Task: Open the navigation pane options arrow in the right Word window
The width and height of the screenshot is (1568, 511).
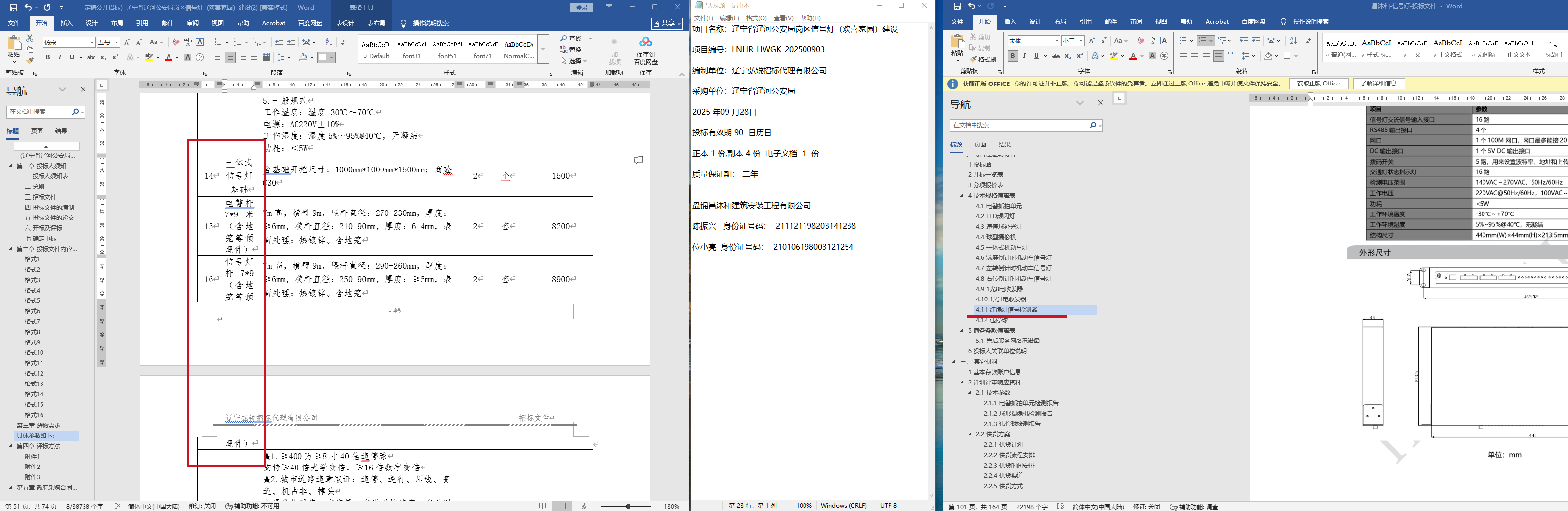Action: click(1080, 104)
